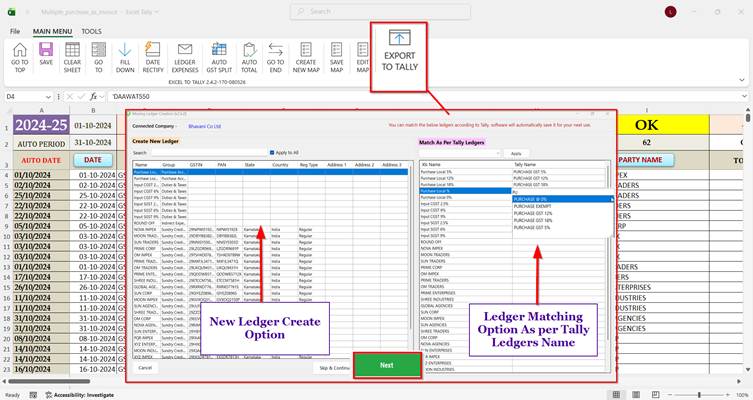
Task: Click the Cancel button in dialog
Action: pos(145,368)
